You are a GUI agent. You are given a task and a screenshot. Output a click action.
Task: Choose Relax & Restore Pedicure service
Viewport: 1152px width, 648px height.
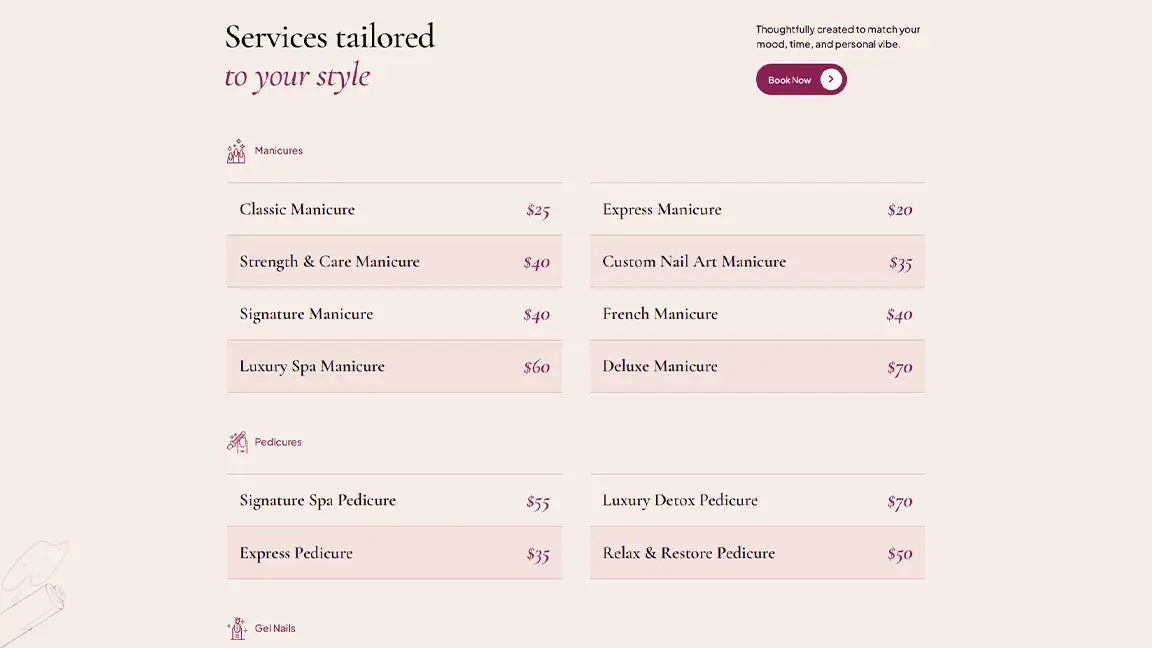pos(757,553)
